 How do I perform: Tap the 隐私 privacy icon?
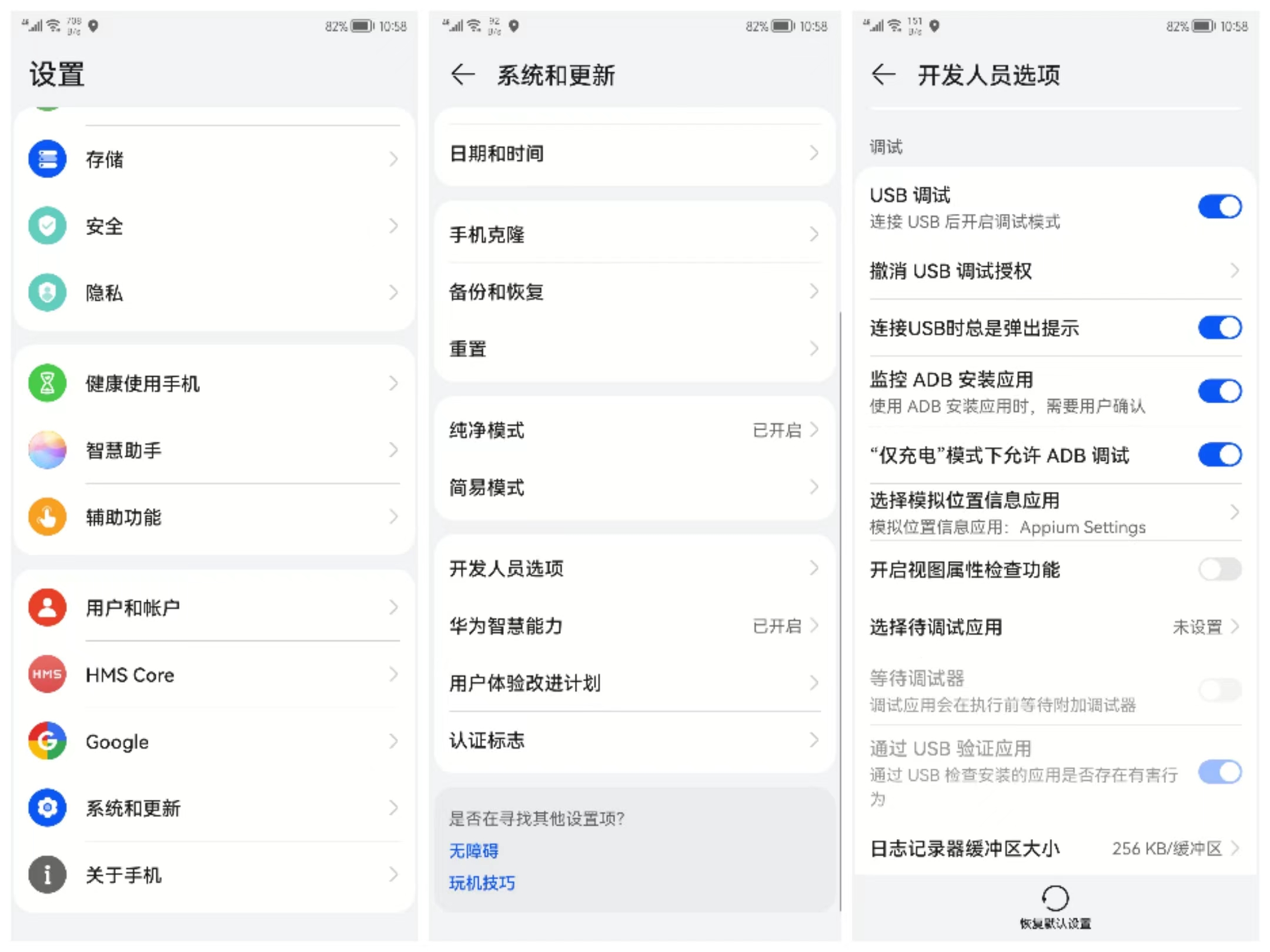click(47, 292)
